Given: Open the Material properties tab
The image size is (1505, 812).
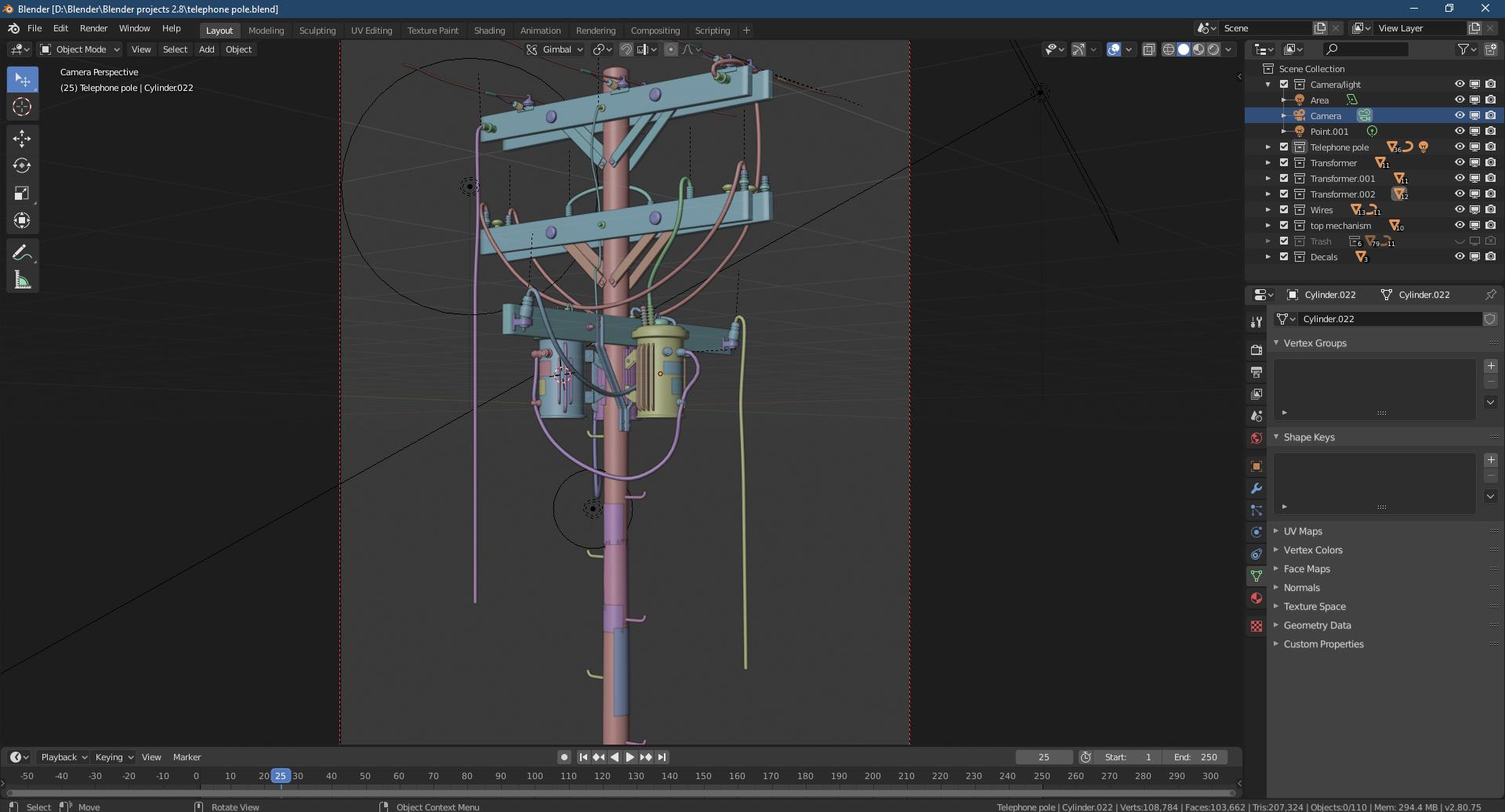Looking at the screenshot, I should (1257, 598).
